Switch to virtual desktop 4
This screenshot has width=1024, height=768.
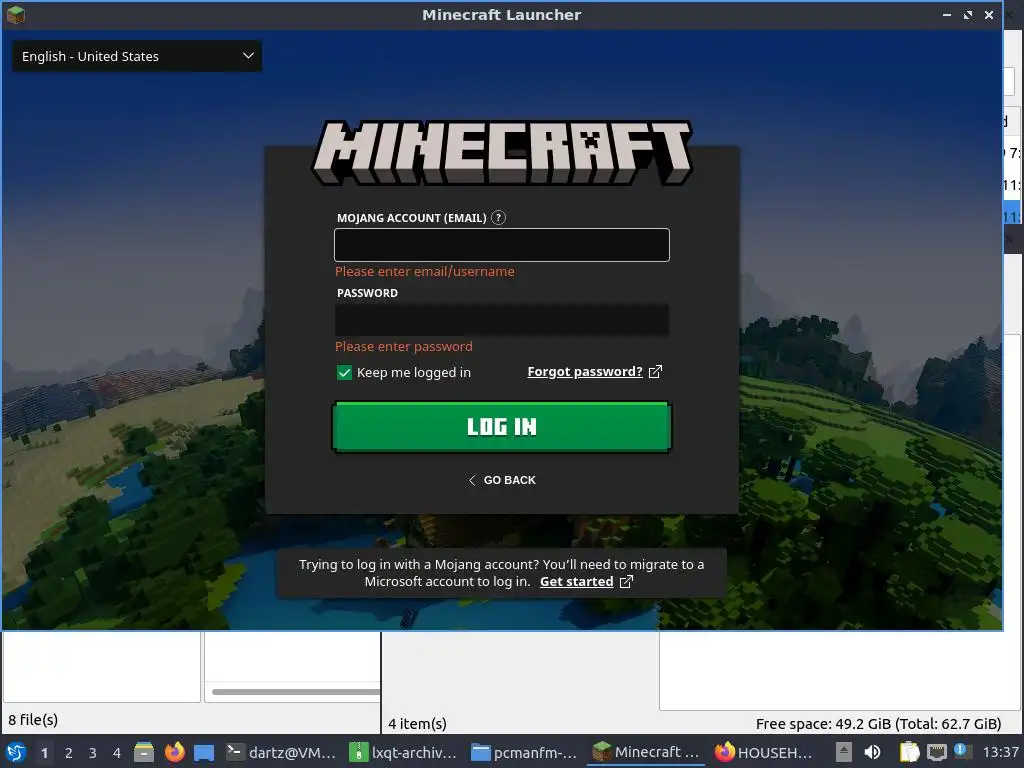pyautogui.click(x=117, y=753)
